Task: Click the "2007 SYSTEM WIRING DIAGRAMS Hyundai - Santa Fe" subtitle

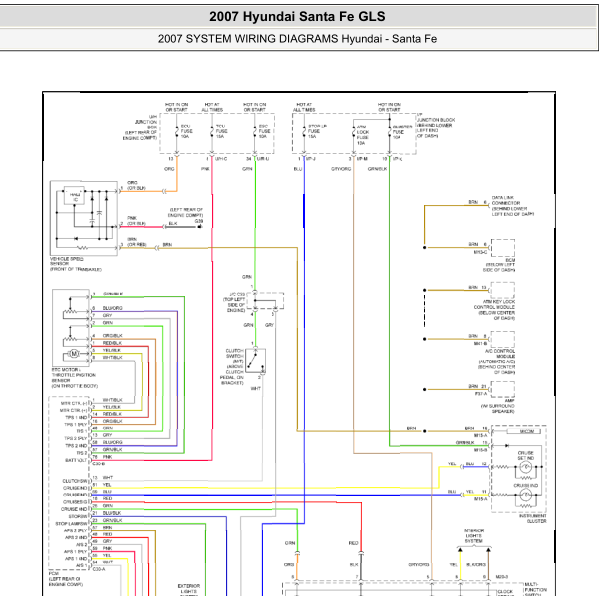Action: (297, 39)
